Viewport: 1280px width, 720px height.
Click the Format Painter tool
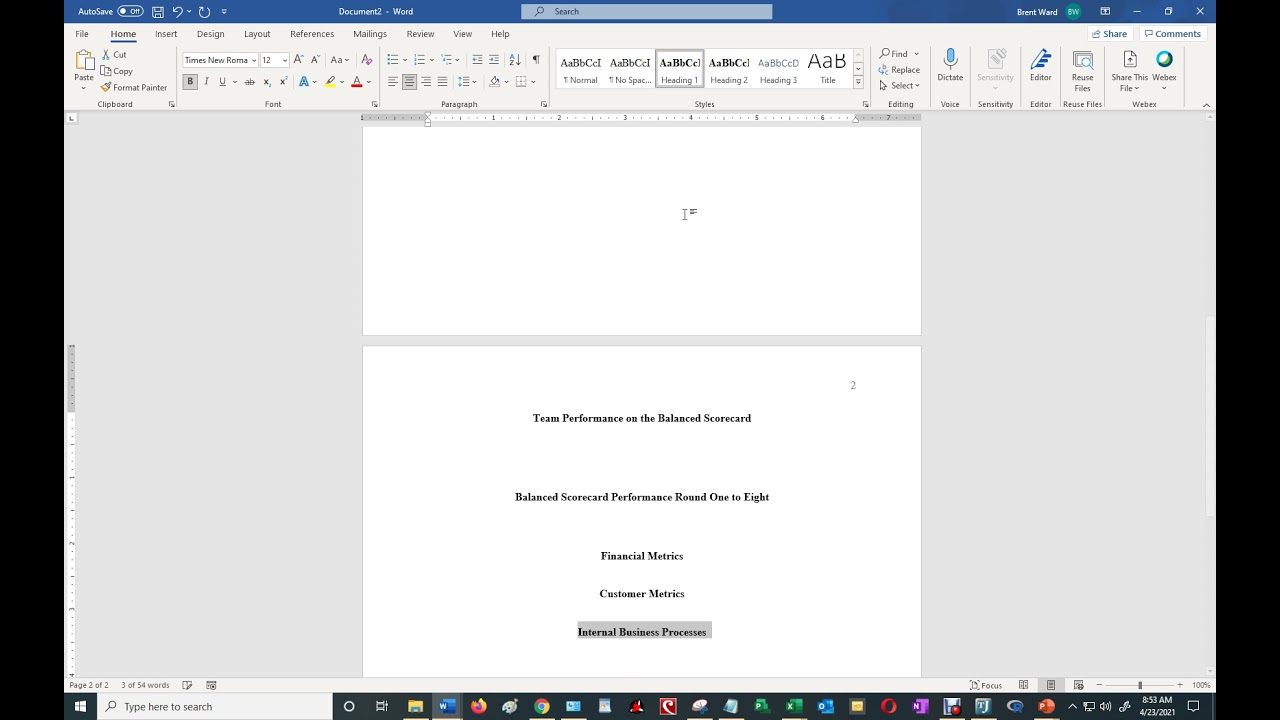point(134,88)
